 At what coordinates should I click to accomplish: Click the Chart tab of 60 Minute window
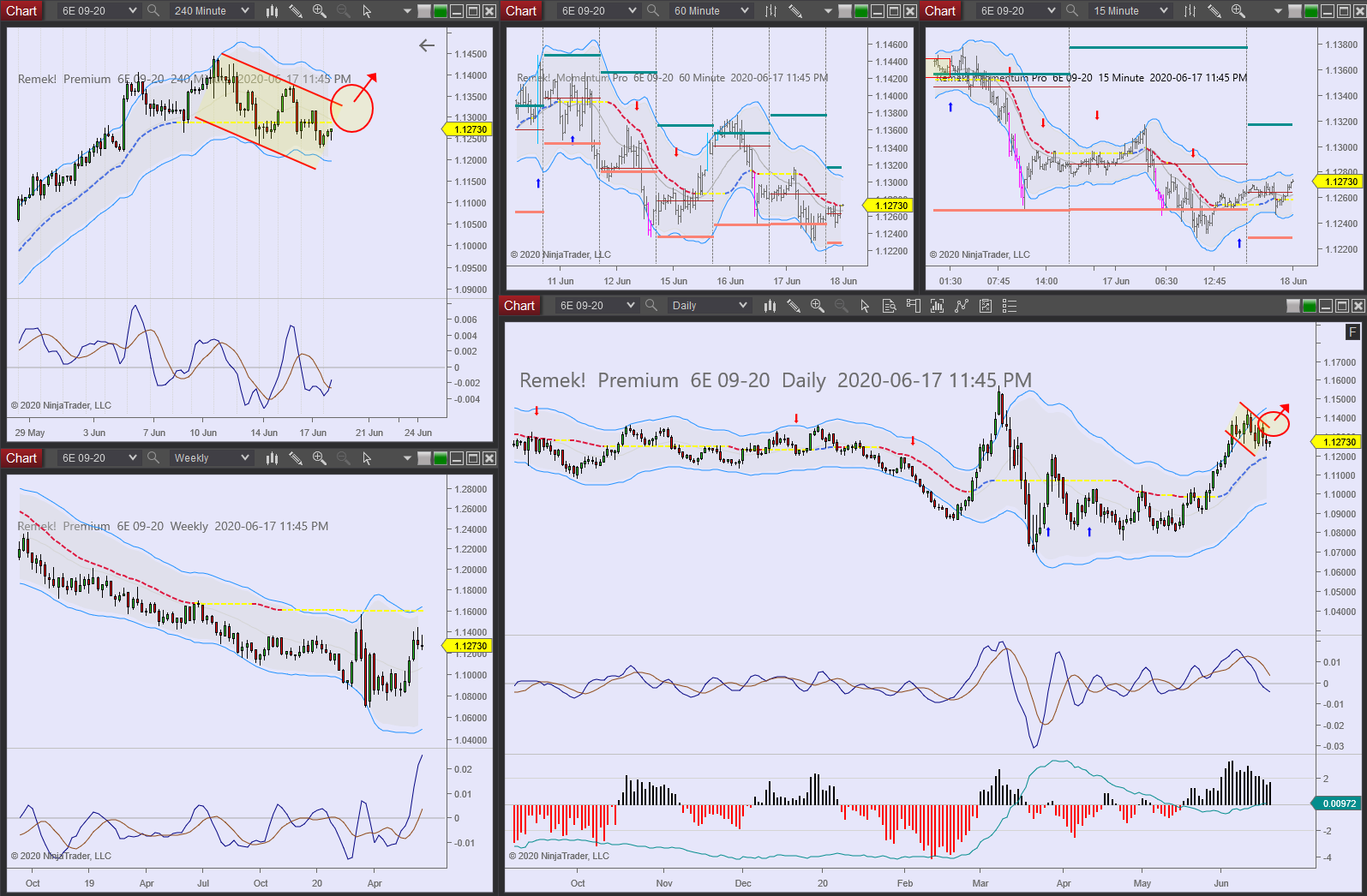tap(521, 11)
